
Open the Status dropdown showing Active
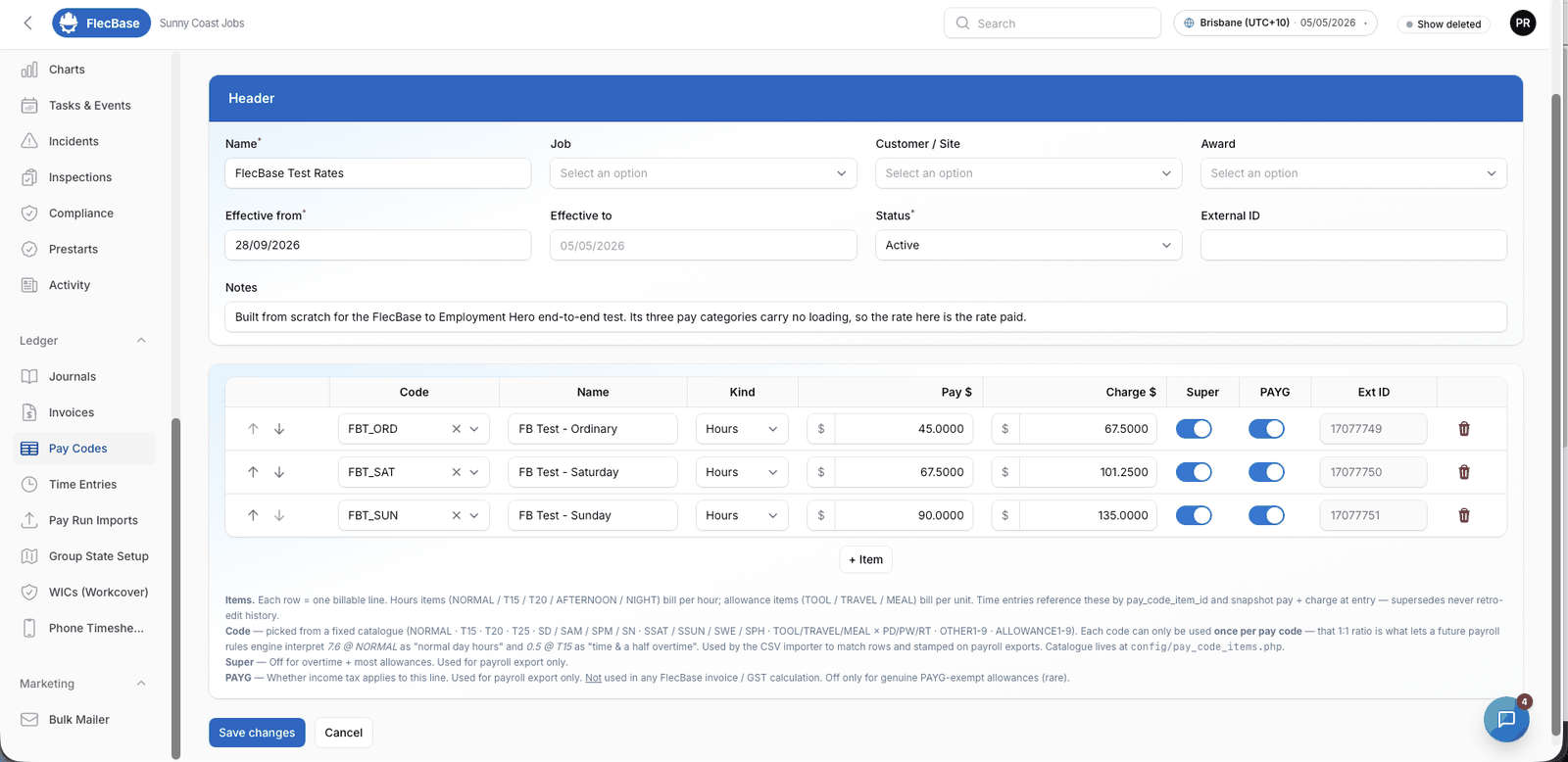point(1029,245)
